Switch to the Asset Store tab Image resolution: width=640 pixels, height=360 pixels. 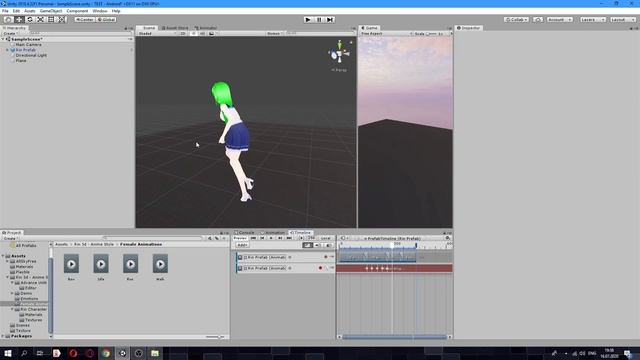click(x=175, y=28)
